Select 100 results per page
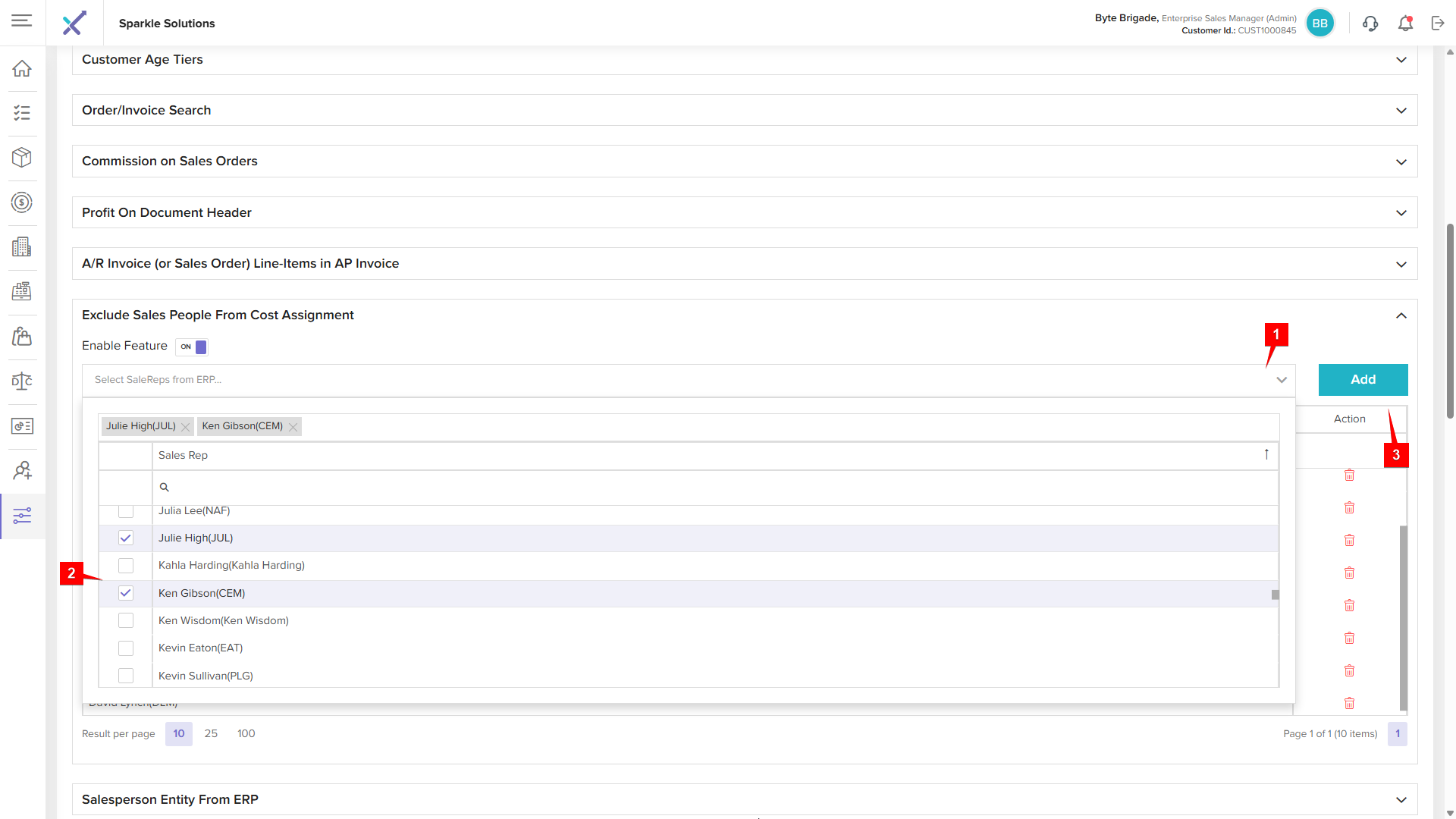The height and width of the screenshot is (819, 1456). (x=246, y=733)
